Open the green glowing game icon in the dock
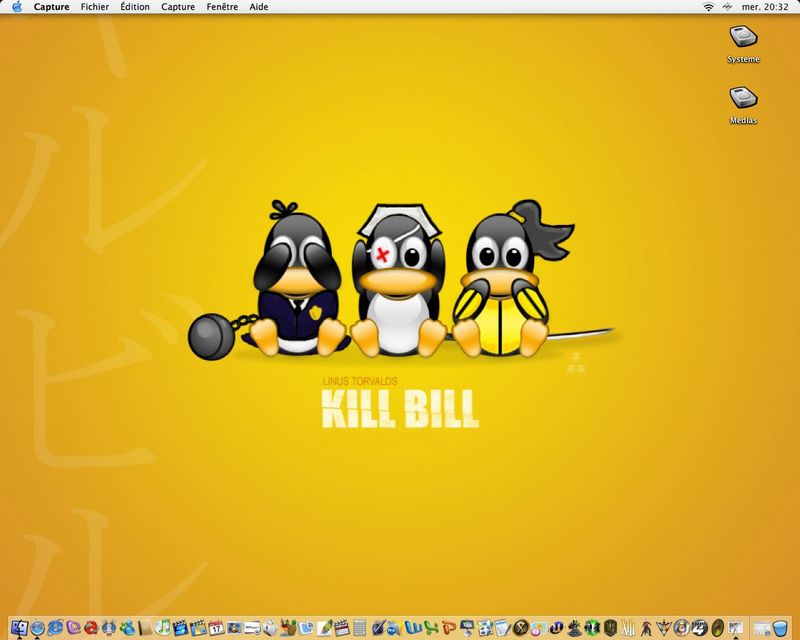This screenshot has height=640, width=800. [592, 628]
